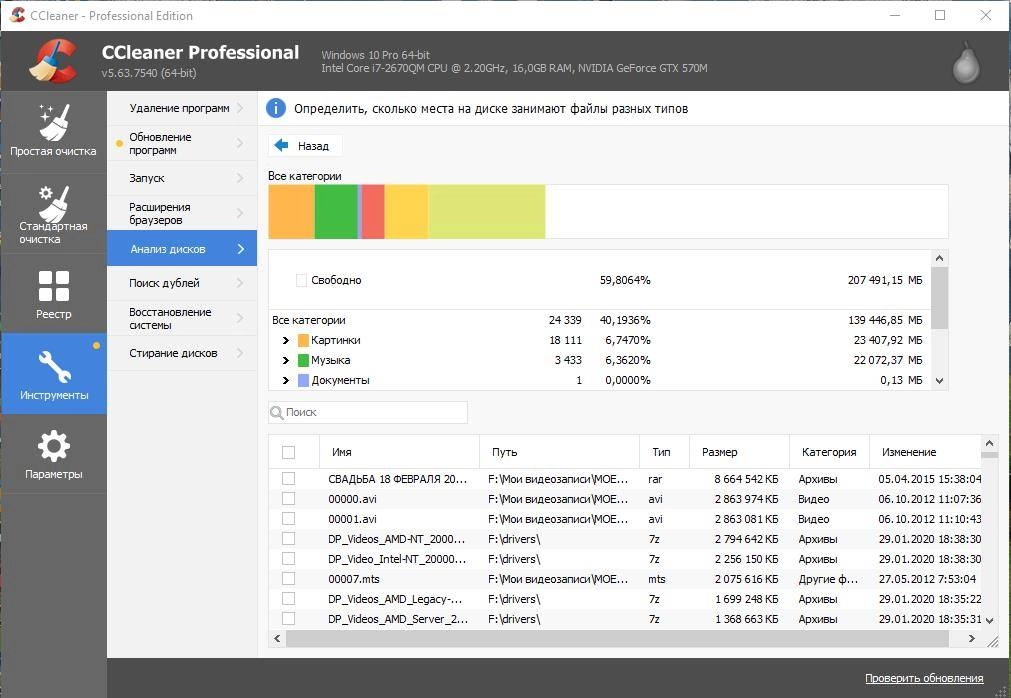The height and width of the screenshot is (698, 1011).
Task: Click chevron next to Удаление программ
Action: (x=240, y=108)
